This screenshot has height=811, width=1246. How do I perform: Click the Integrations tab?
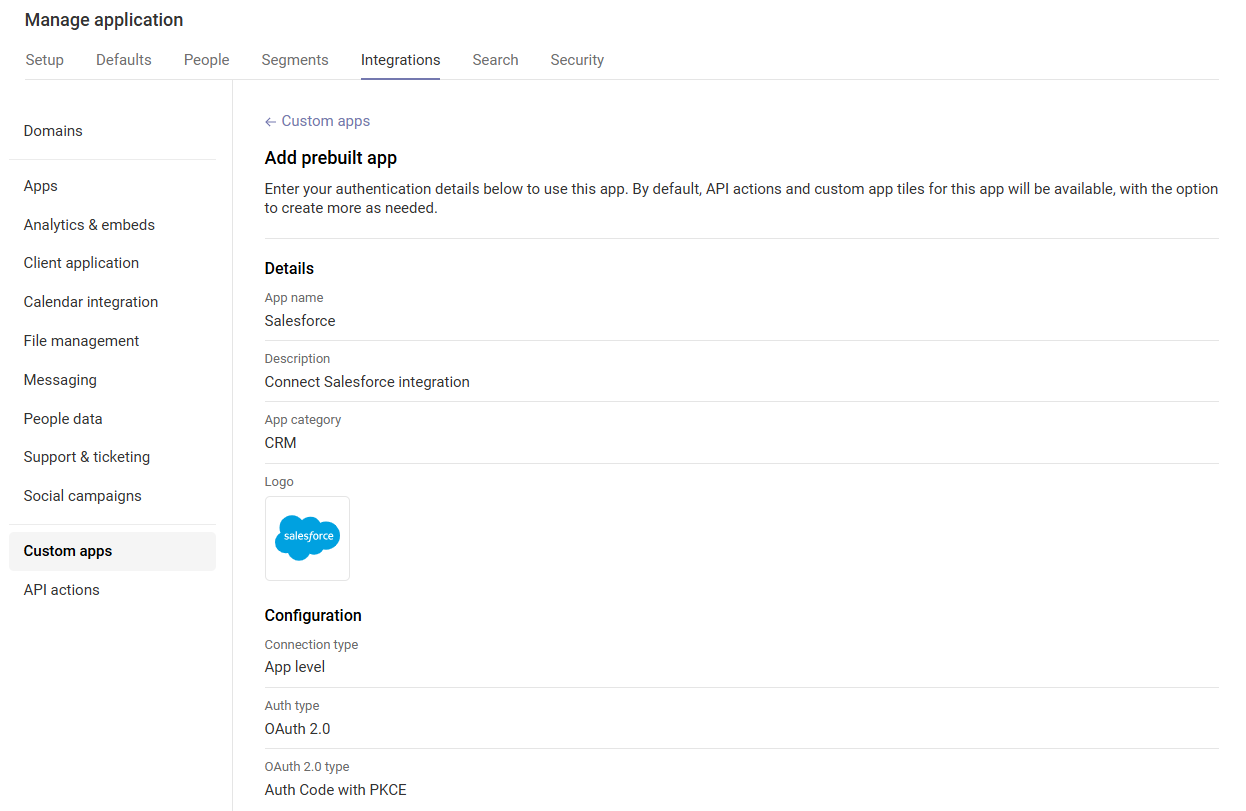(400, 60)
